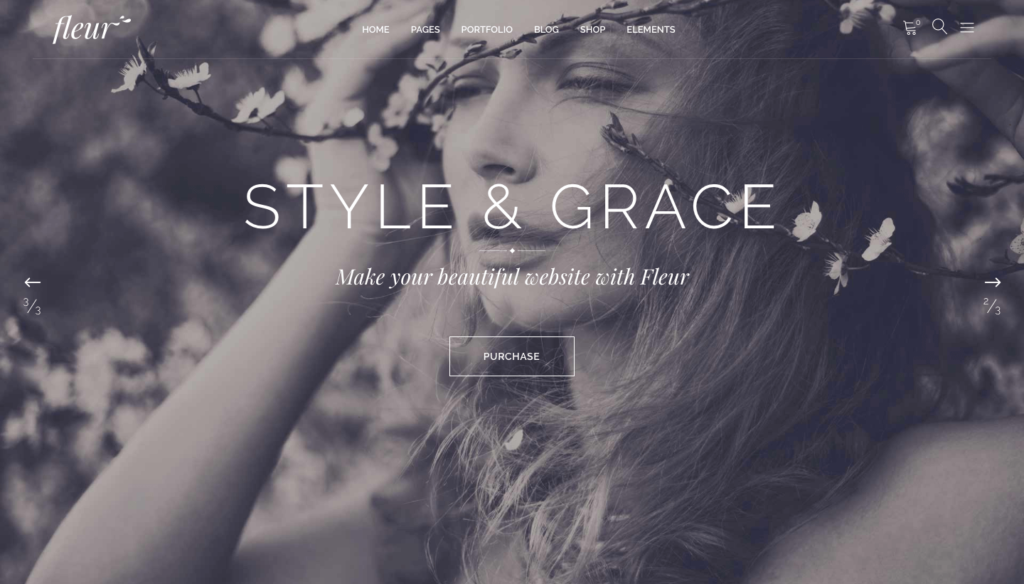The width and height of the screenshot is (1024, 584).
Task: Click the cart item count badge
Action: click(x=918, y=23)
